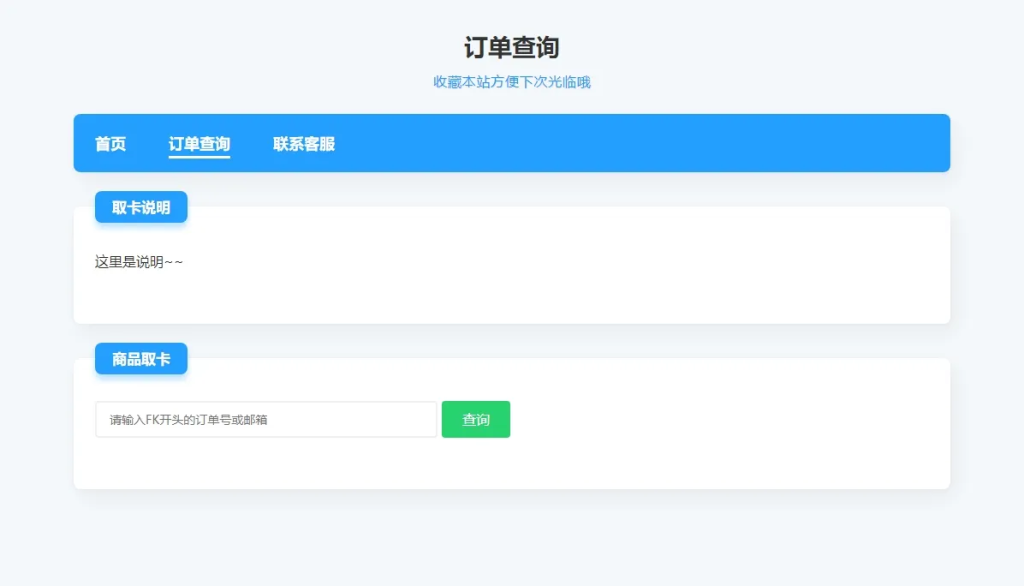Screen dimensions: 1024x586
Task: Click the 请输入FK开头的订单号或邮箱 placeholder text
Action: [x=188, y=420]
